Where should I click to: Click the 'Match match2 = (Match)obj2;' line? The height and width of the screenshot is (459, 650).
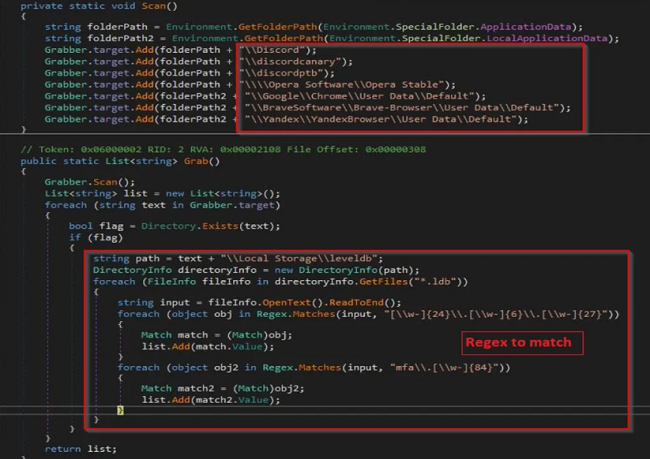pos(223,389)
